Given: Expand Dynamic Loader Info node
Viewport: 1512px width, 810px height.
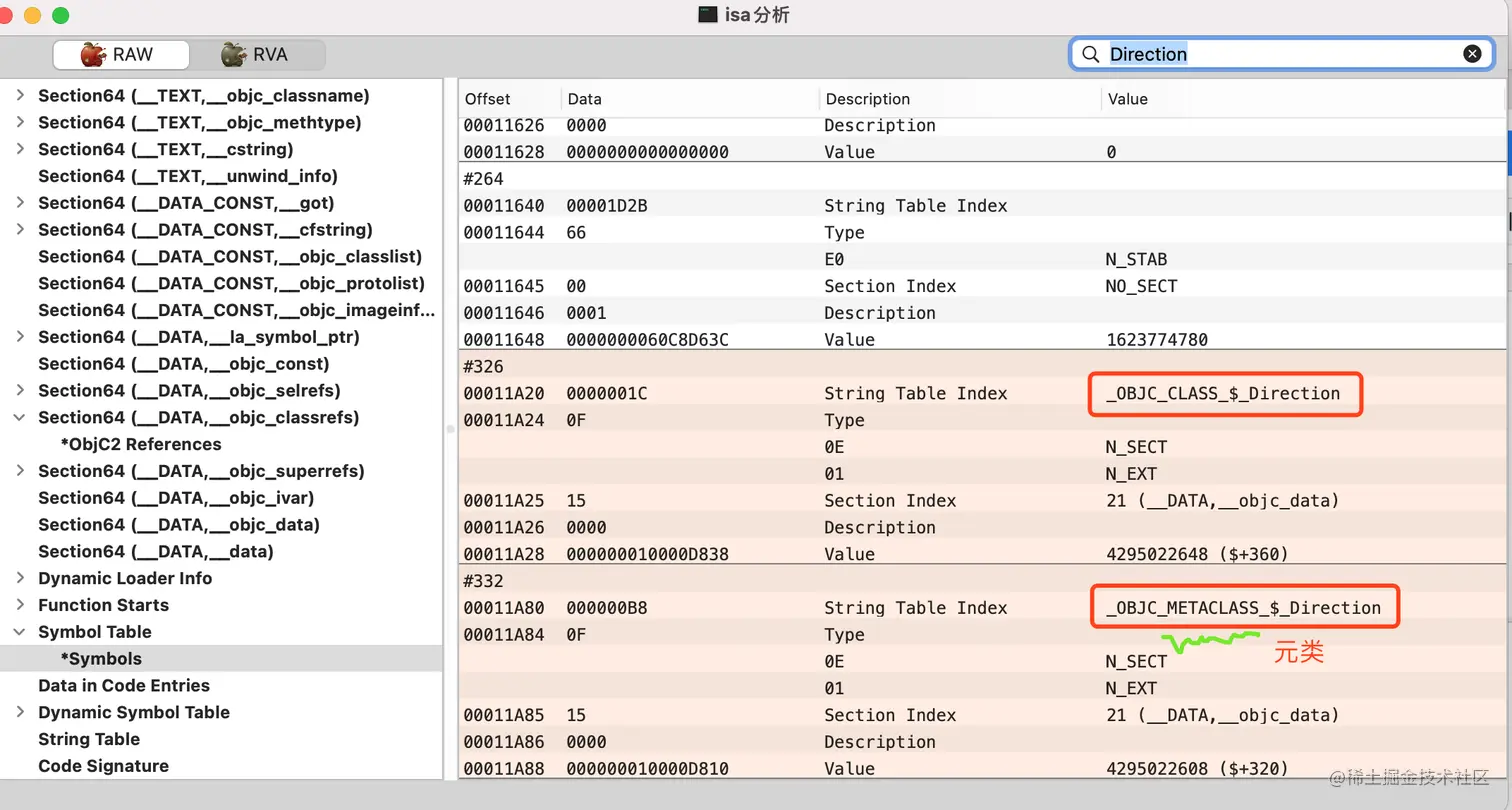Looking at the screenshot, I should (20, 578).
